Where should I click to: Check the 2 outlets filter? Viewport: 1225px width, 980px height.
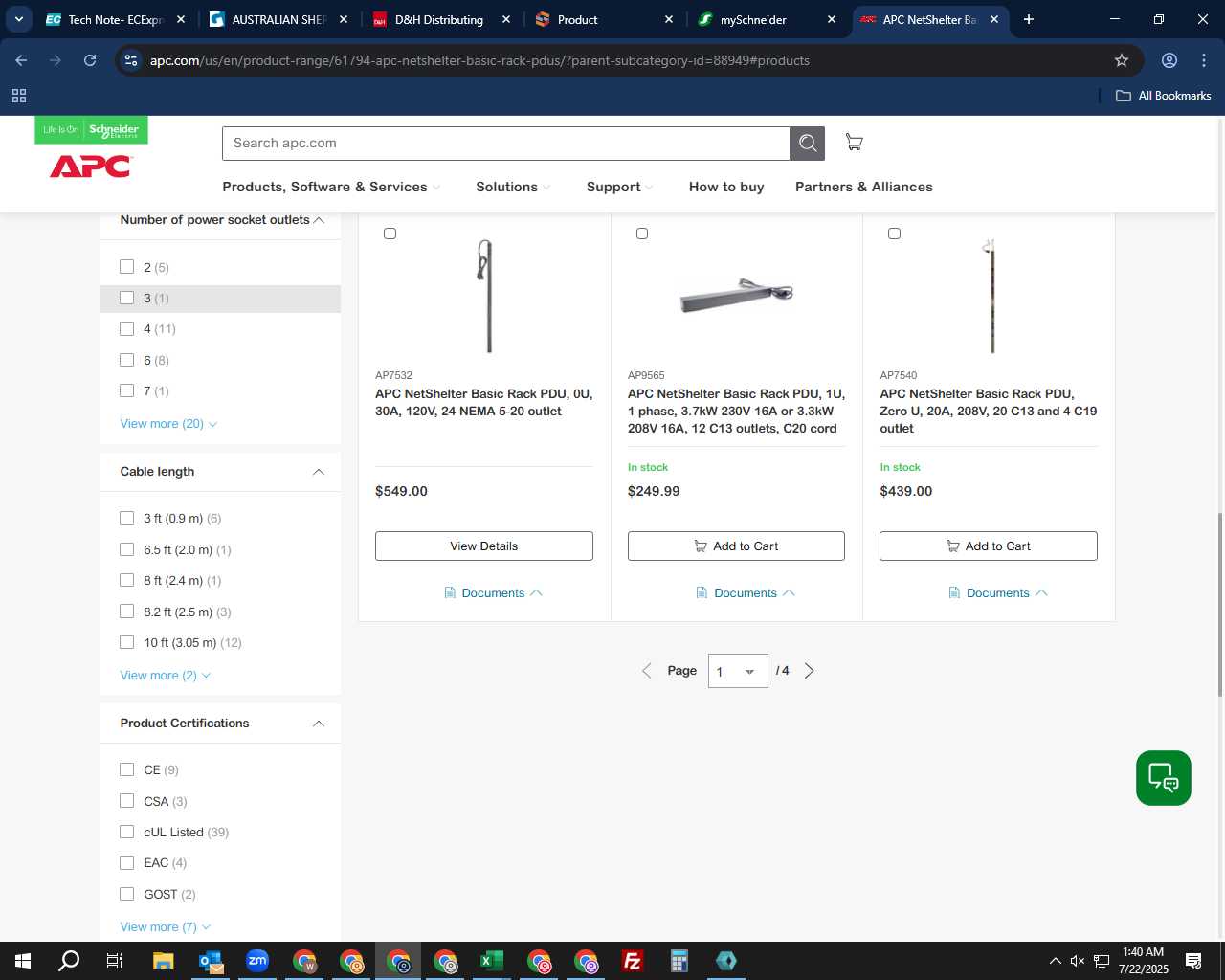tap(126, 267)
